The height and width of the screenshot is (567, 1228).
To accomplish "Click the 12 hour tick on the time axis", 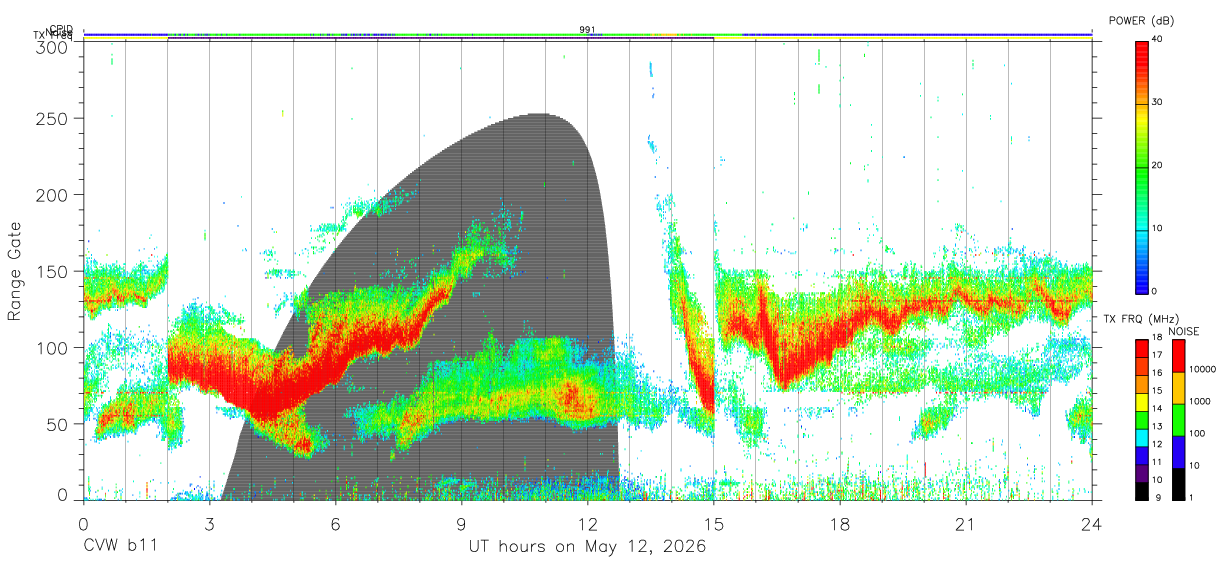I will [588, 524].
